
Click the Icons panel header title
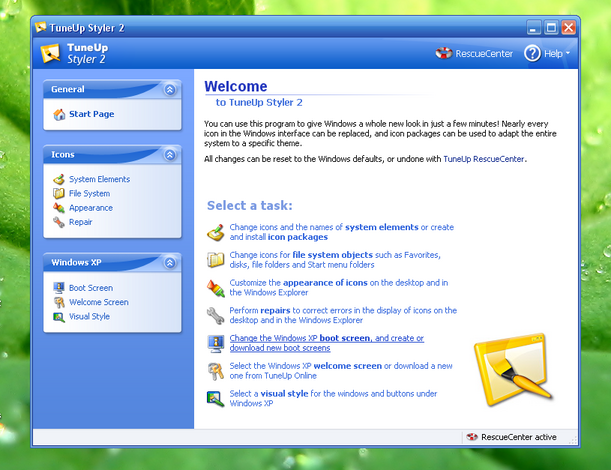click(x=63, y=155)
